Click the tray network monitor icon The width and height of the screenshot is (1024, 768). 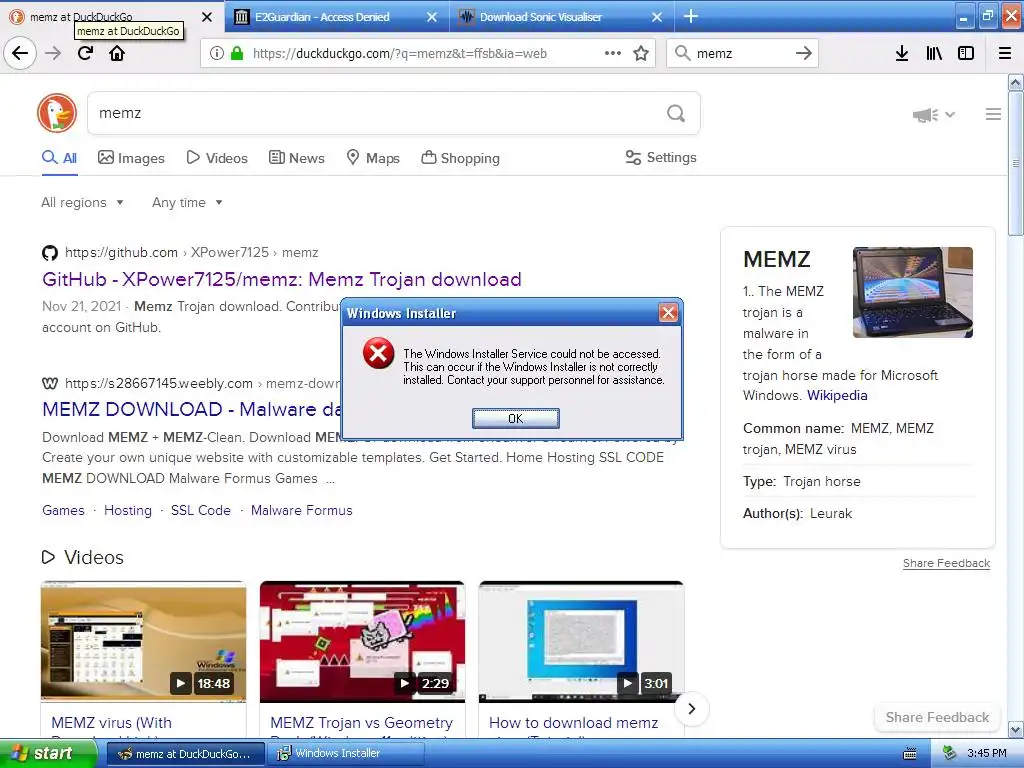click(950, 754)
